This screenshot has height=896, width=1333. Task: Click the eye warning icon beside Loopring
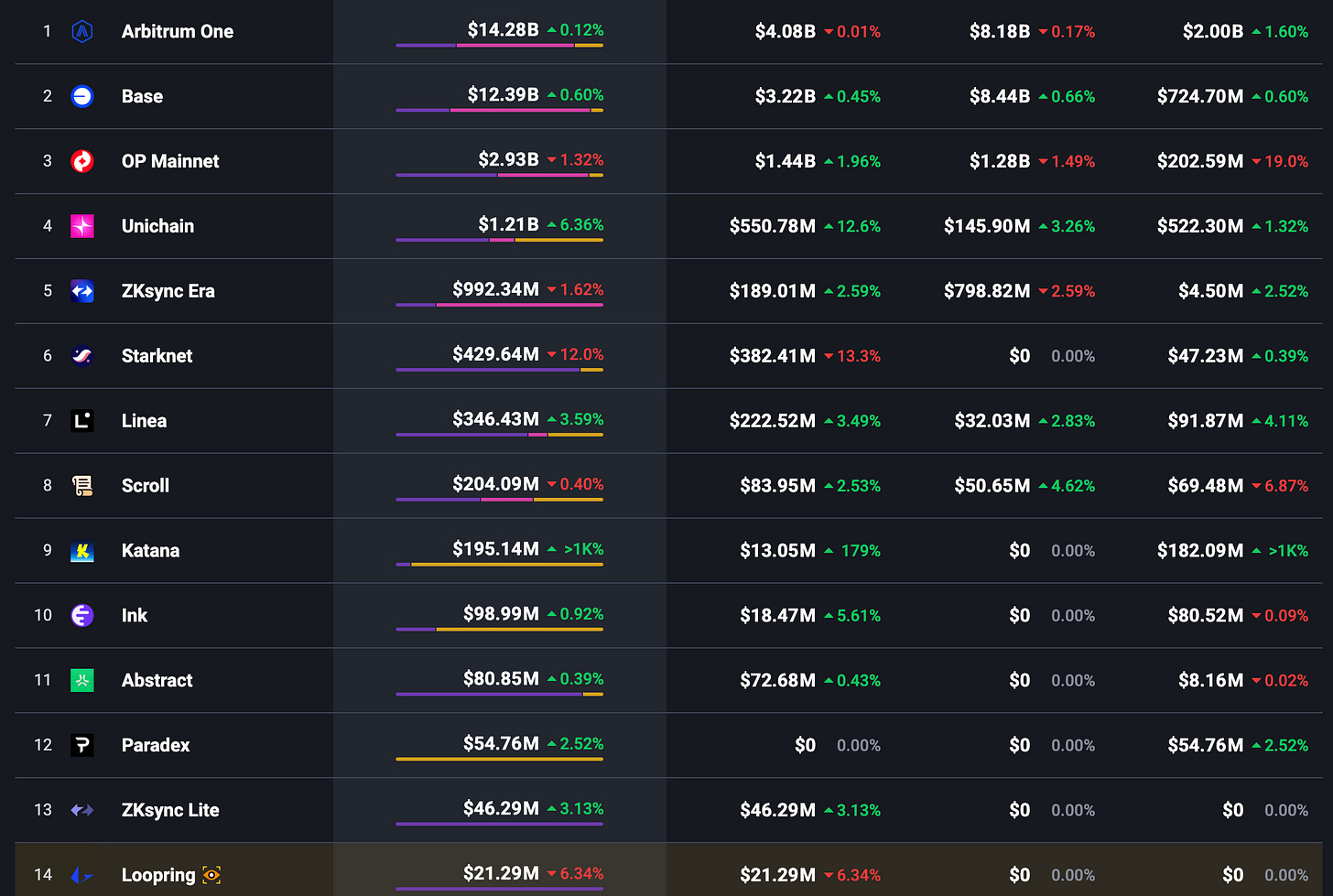(x=211, y=875)
